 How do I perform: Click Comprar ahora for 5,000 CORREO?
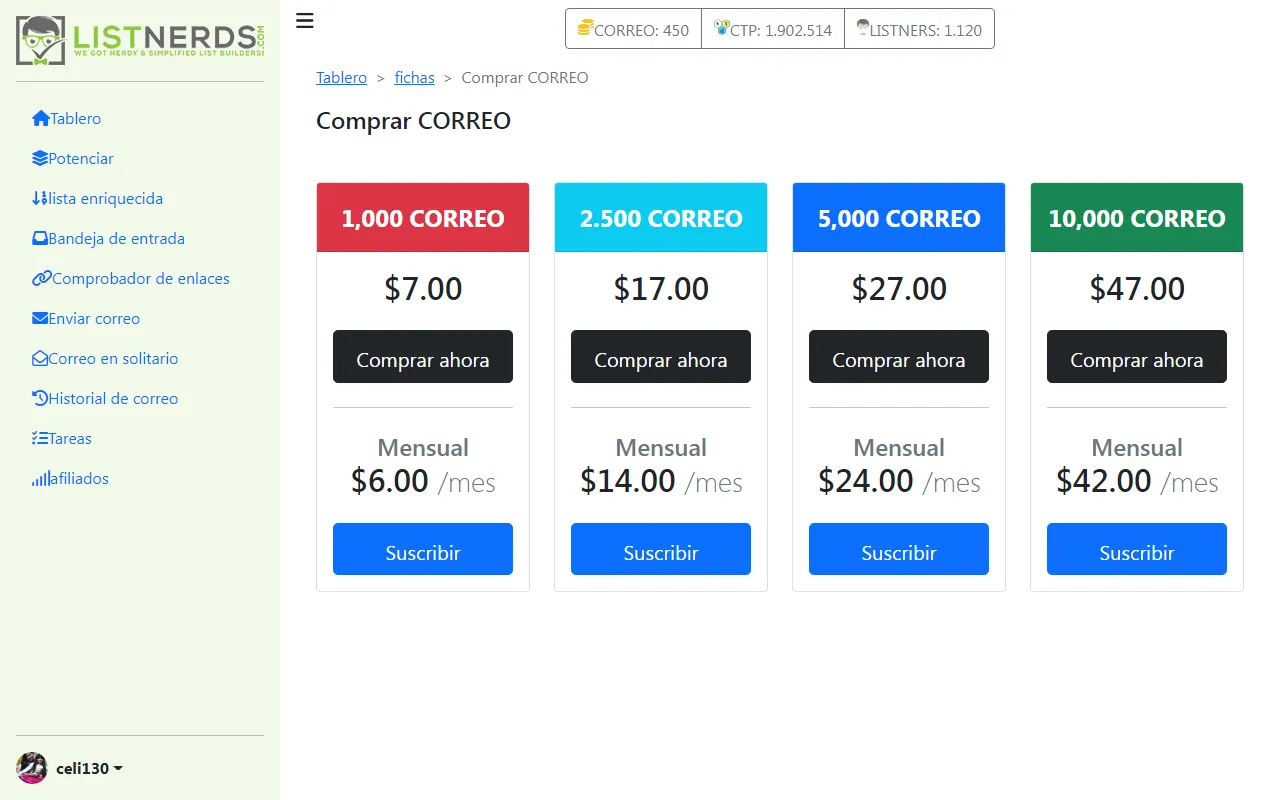899,357
